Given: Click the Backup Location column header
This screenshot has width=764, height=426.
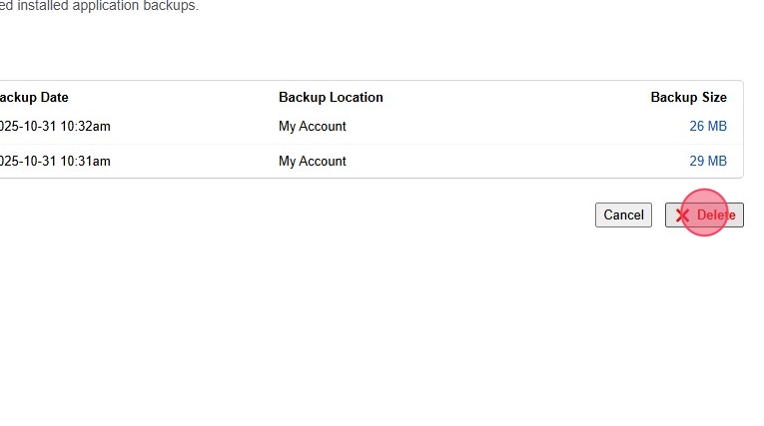Looking at the screenshot, I should point(330,98).
